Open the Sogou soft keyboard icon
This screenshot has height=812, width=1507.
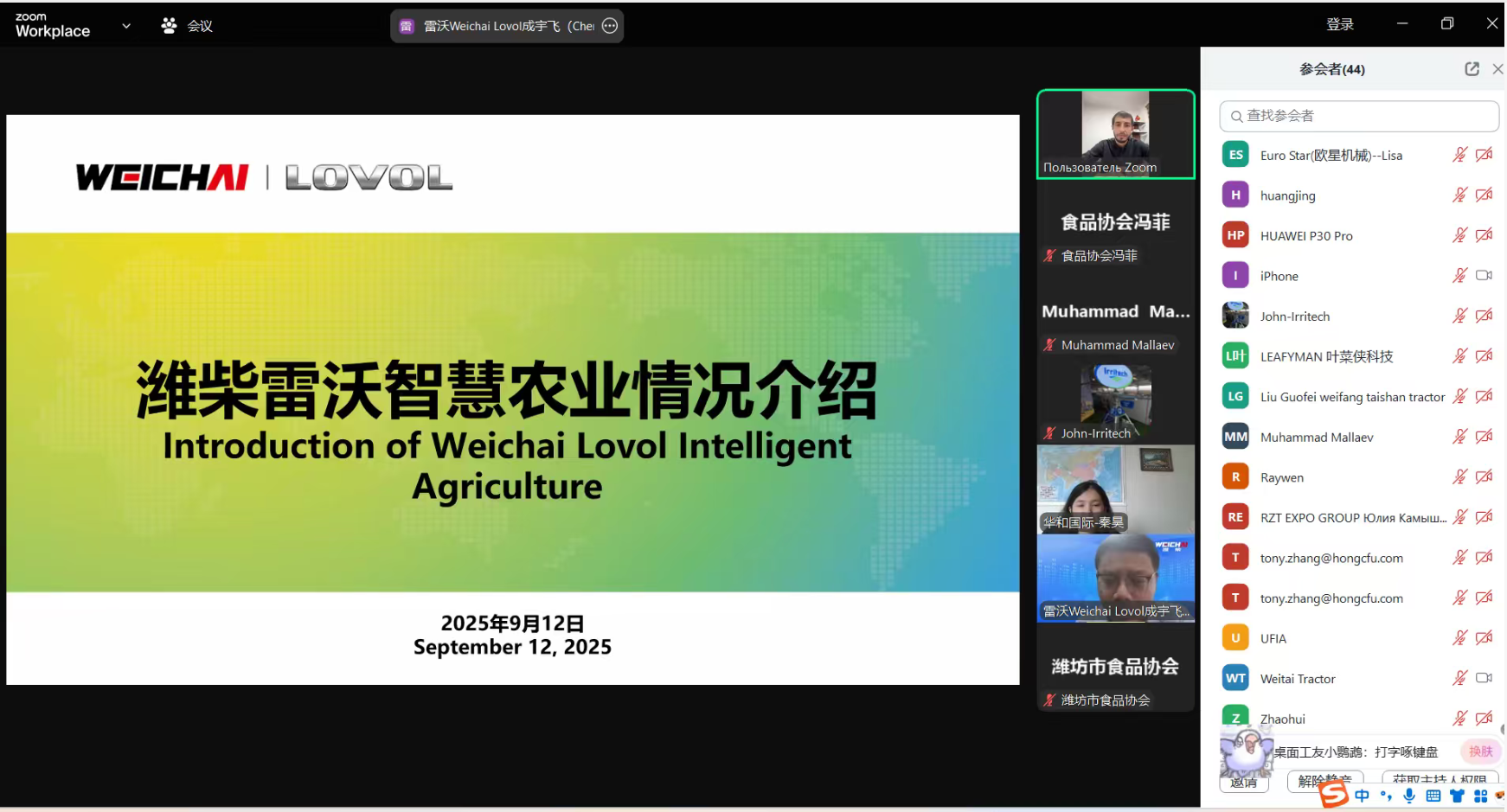1433,796
